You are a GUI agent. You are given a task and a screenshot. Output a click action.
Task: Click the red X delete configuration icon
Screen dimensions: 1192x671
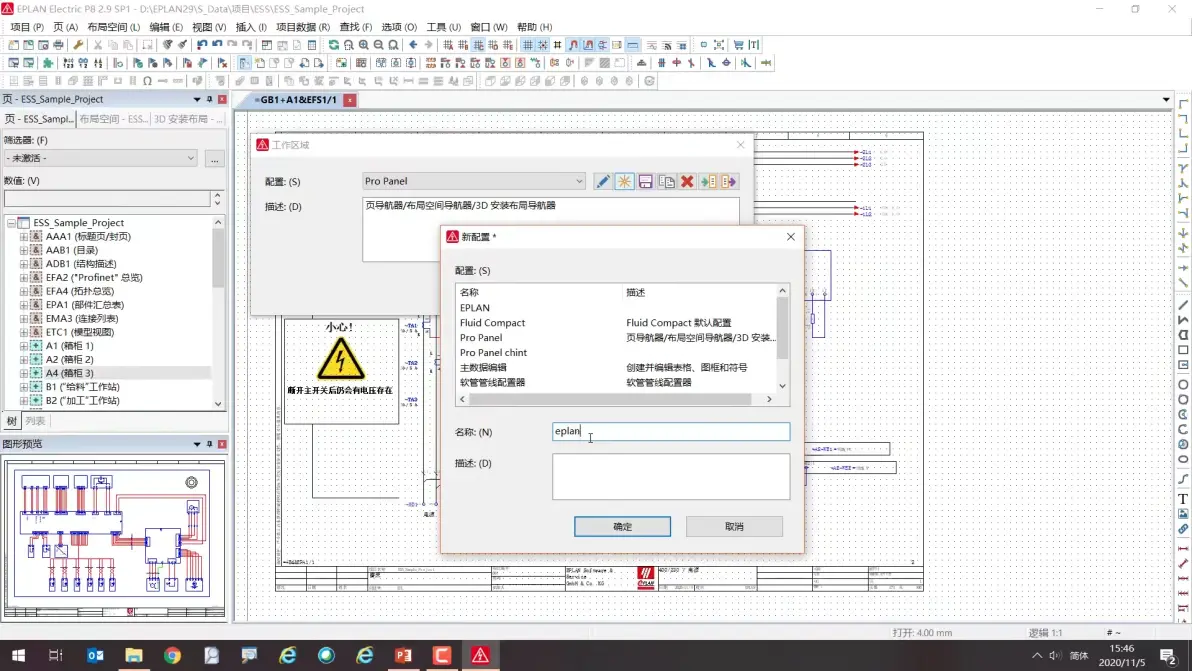(x=687, y=182)
